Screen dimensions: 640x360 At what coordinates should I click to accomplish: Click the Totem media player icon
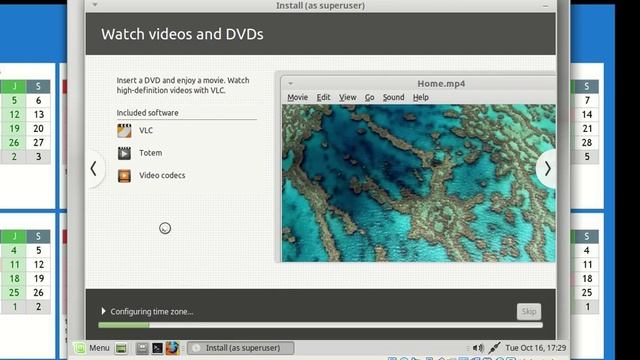(x=124, y=153)
